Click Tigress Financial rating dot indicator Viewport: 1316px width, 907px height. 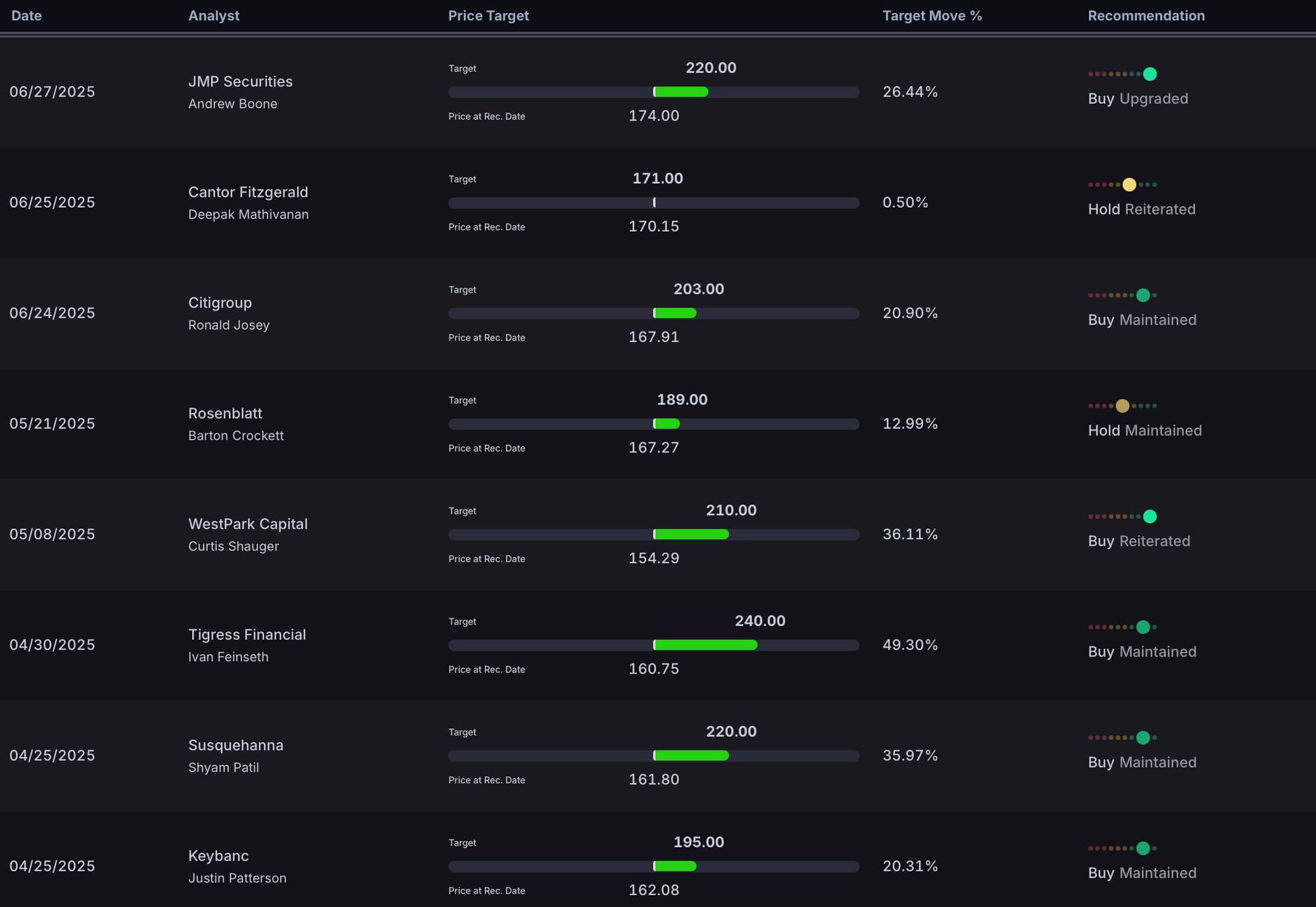click(1143, 627)
